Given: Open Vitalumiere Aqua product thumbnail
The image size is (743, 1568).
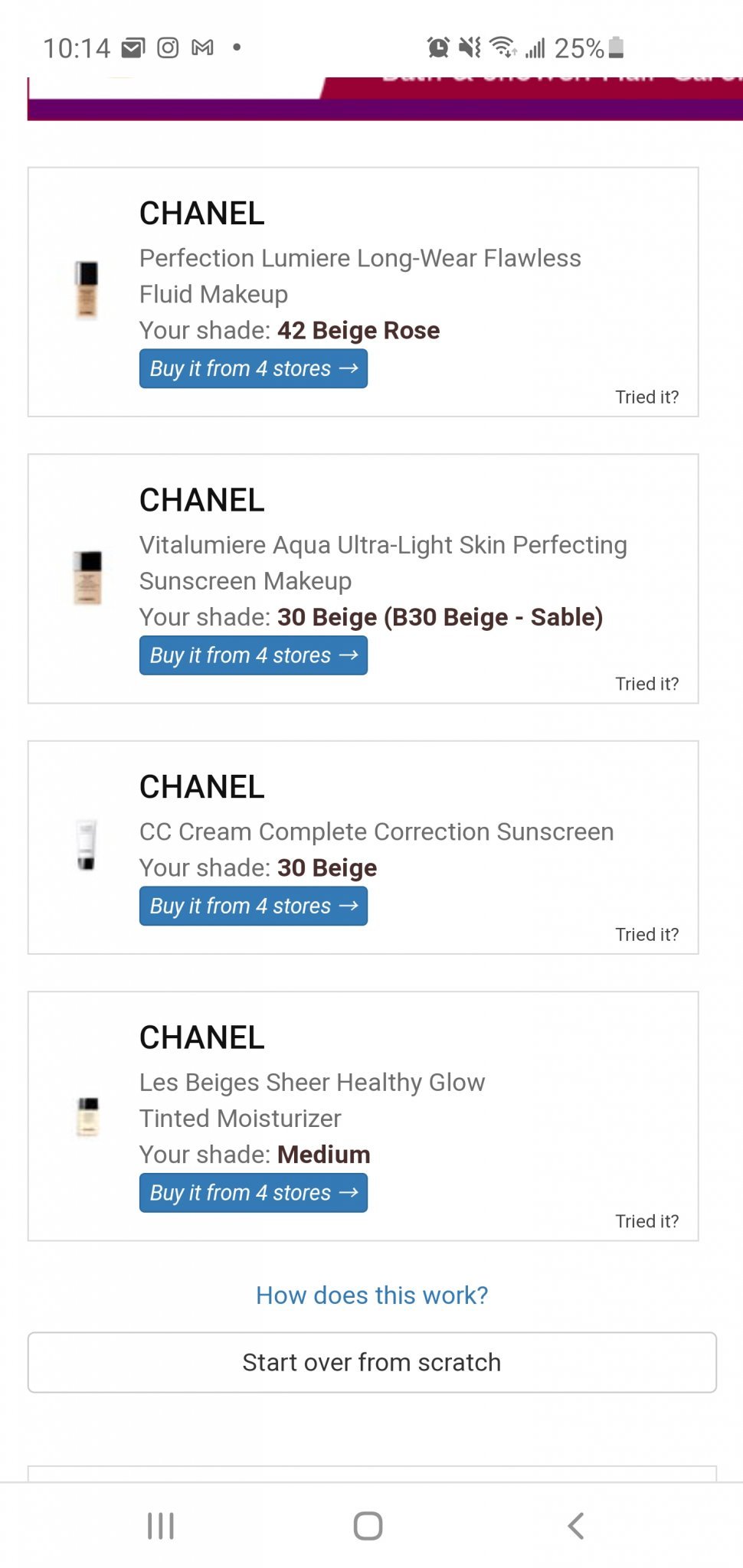Looking at the screenshot, I should (87, 577).
